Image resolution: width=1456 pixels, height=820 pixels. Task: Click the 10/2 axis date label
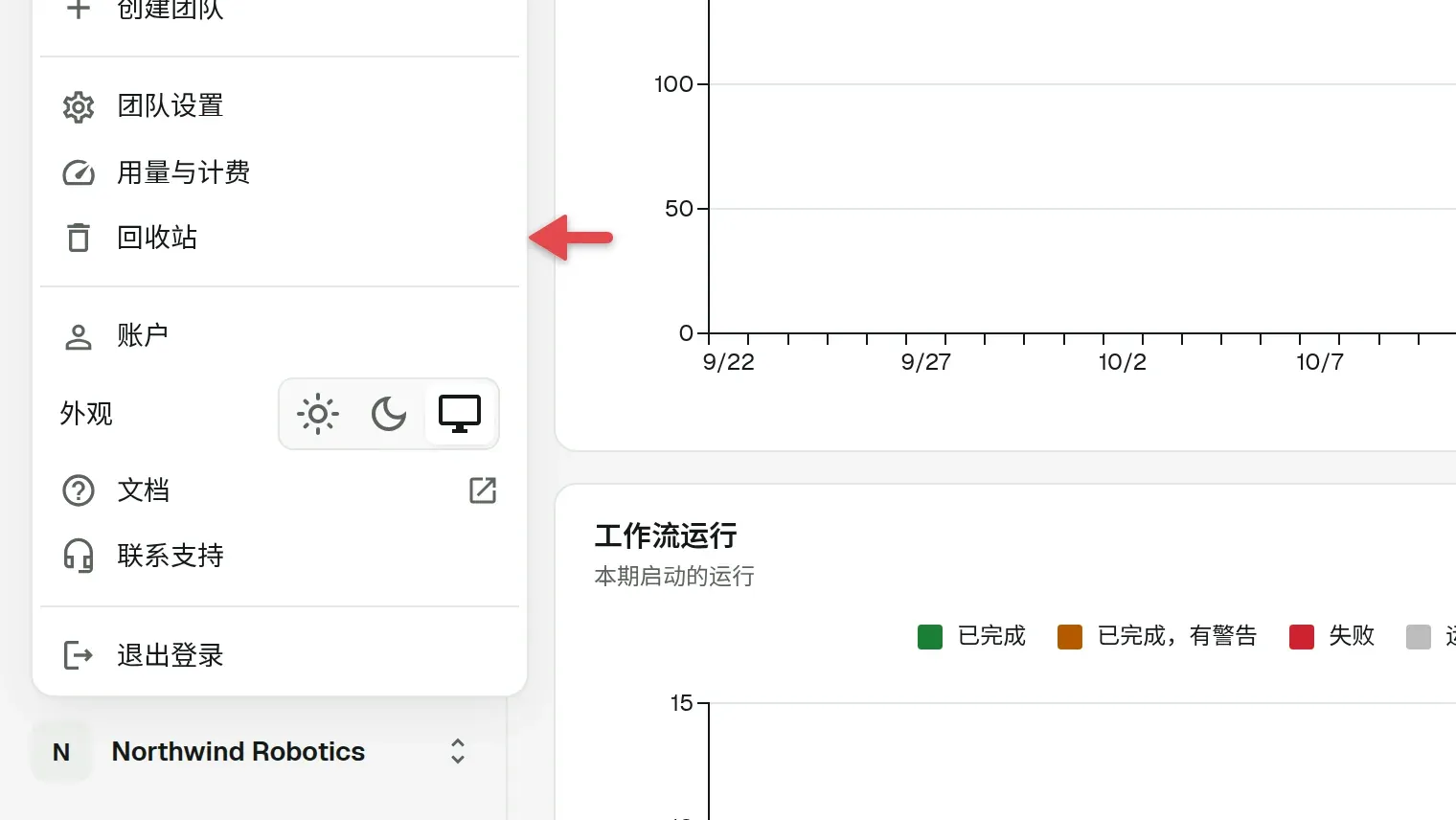click(1122, 362)
